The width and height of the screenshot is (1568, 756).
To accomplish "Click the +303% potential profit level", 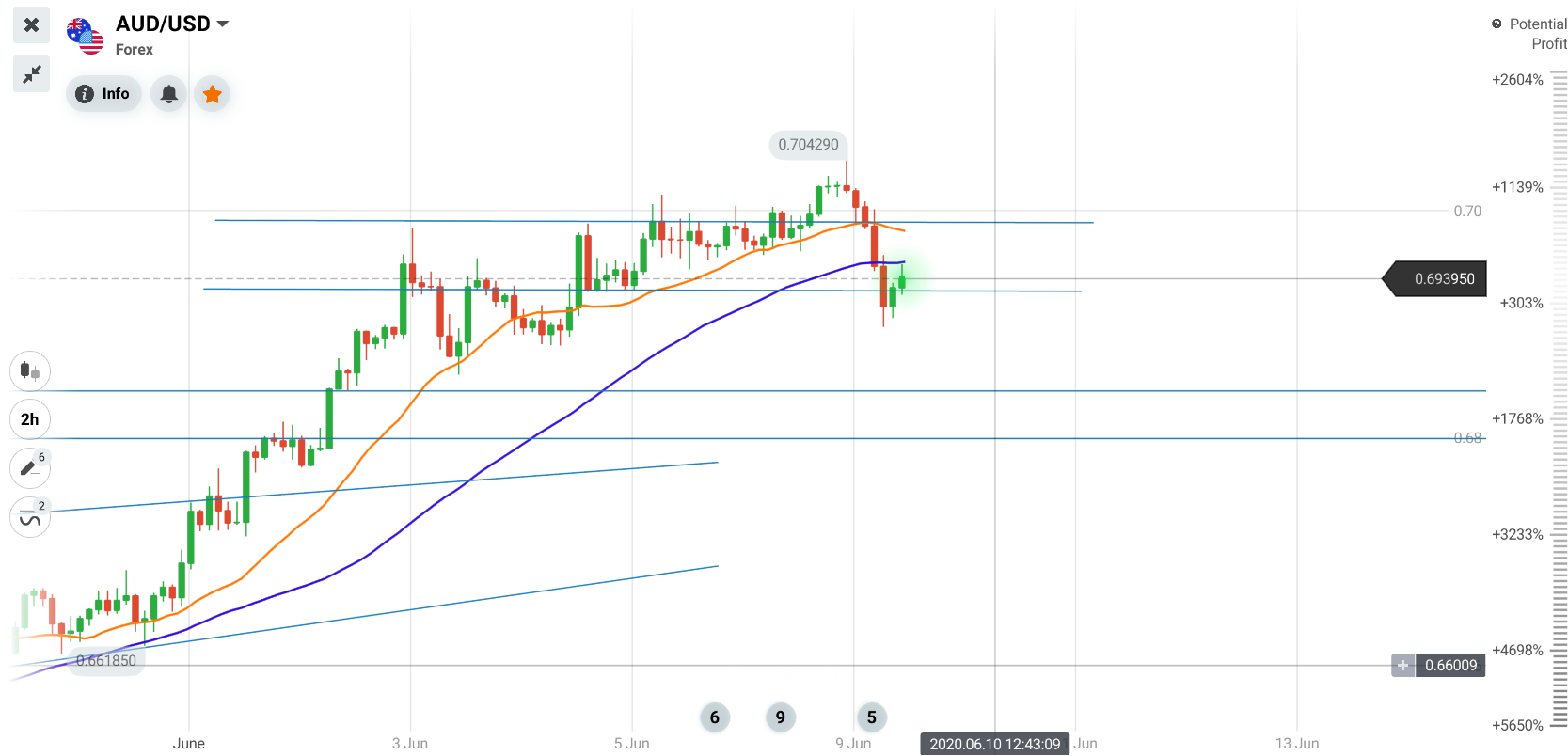I will (1521, 303).
